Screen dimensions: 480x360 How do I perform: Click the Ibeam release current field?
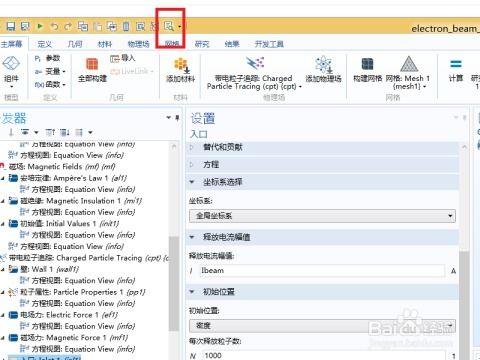coord(322,271)
